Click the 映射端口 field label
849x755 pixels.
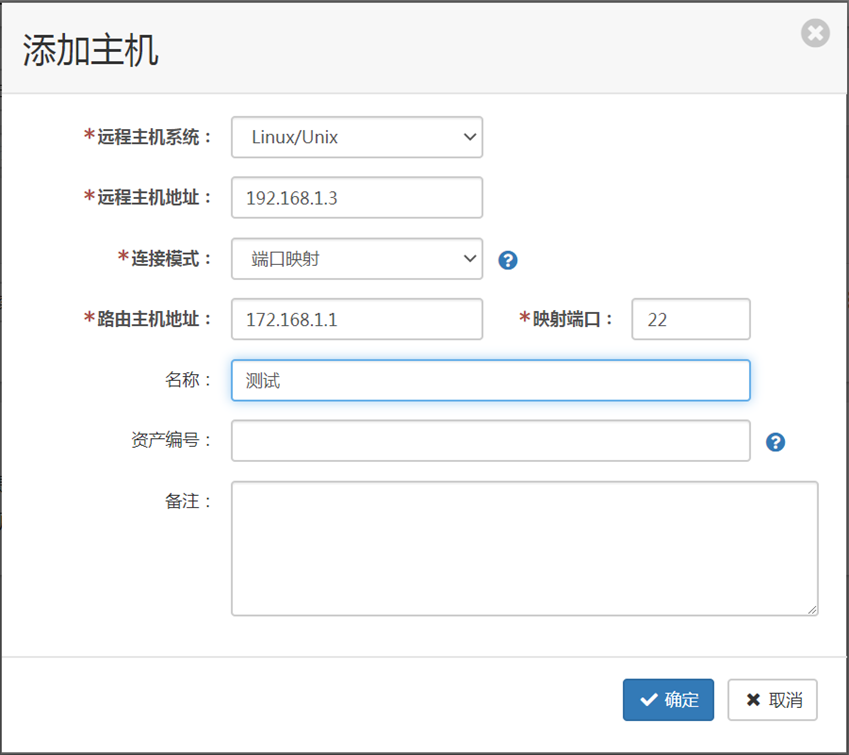[566, 319]
